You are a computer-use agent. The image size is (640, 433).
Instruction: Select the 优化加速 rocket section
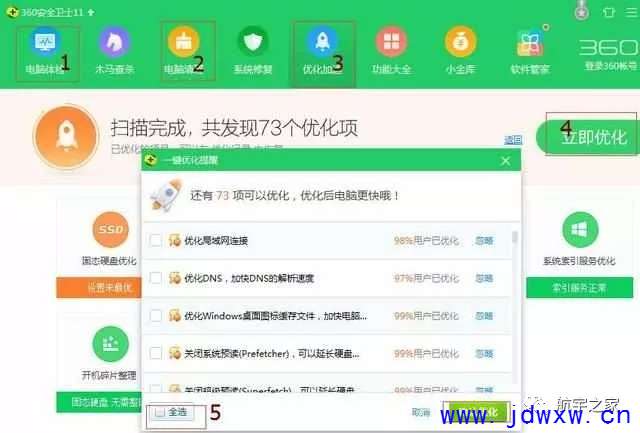[x=322, y=52]
